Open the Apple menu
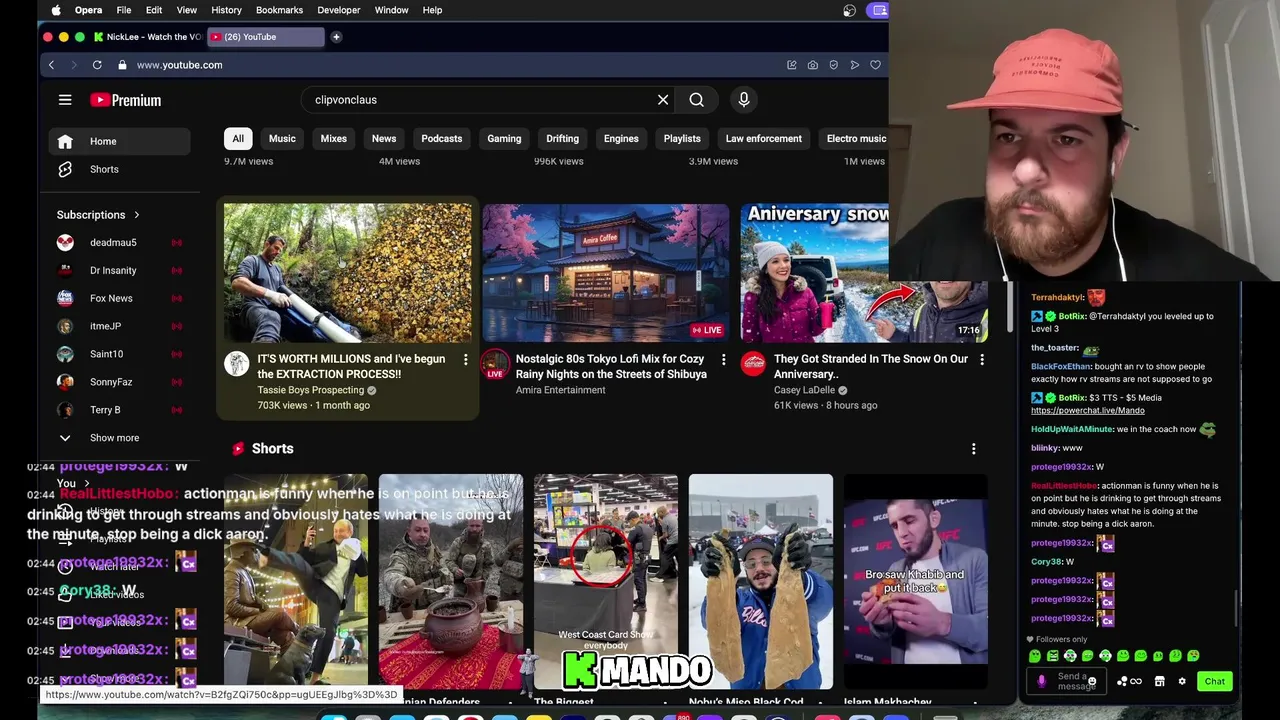Image resolution: width=1280 pixels, height=720 pixels. coord(56,10)
